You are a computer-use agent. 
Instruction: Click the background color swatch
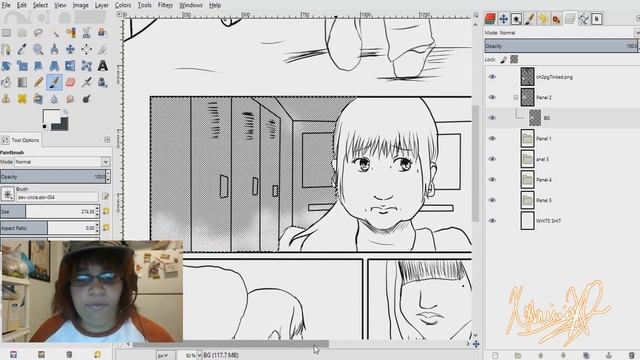tap(61, 124)
